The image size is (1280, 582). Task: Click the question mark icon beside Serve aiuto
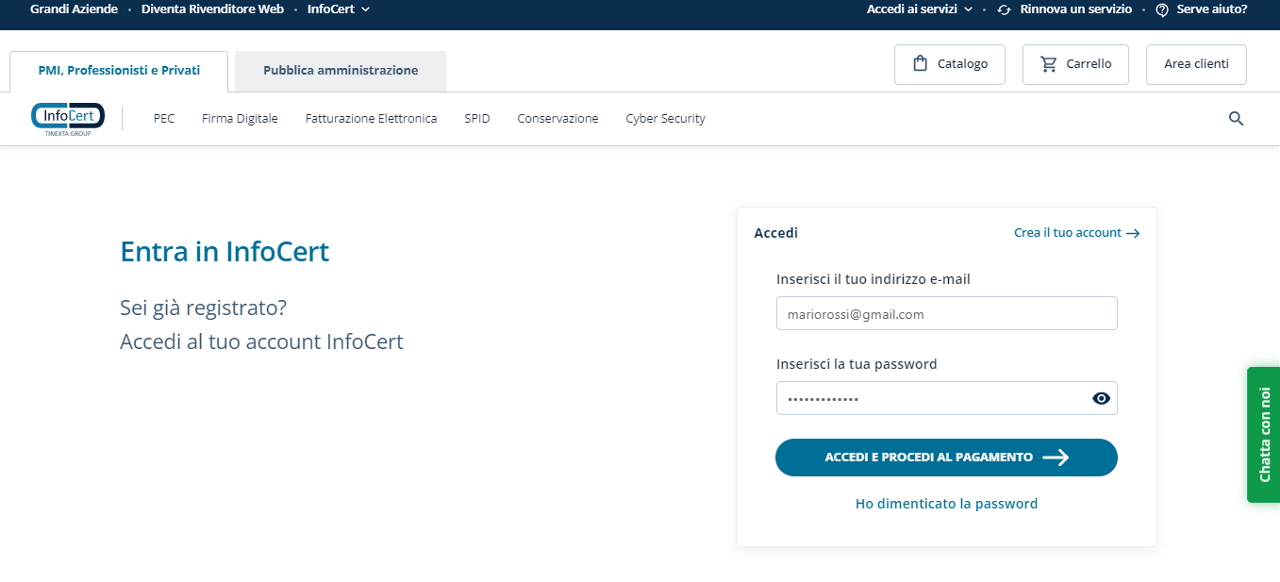pos(1162,9)
